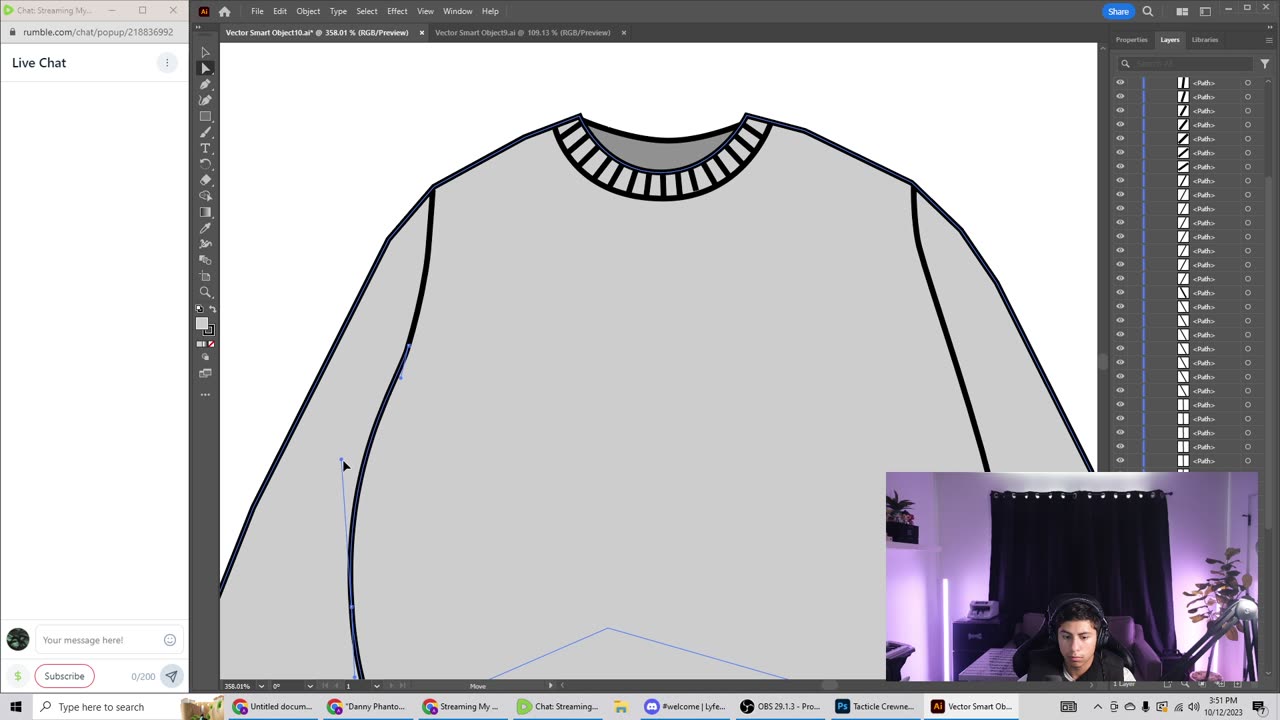Viewport: 1280px width, 720px height.
Task: Collapse the panel dock double arrows
Action: tap(1268, 29)
